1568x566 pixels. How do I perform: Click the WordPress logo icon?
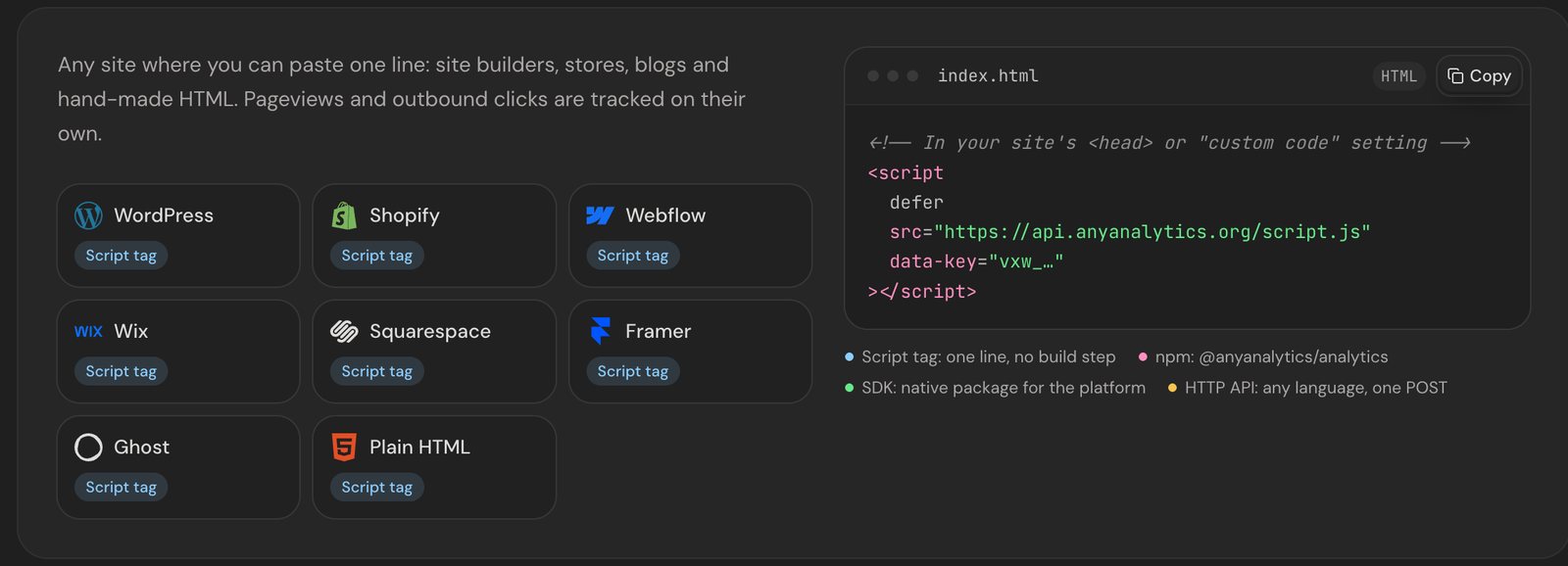(x=88, y=215)
